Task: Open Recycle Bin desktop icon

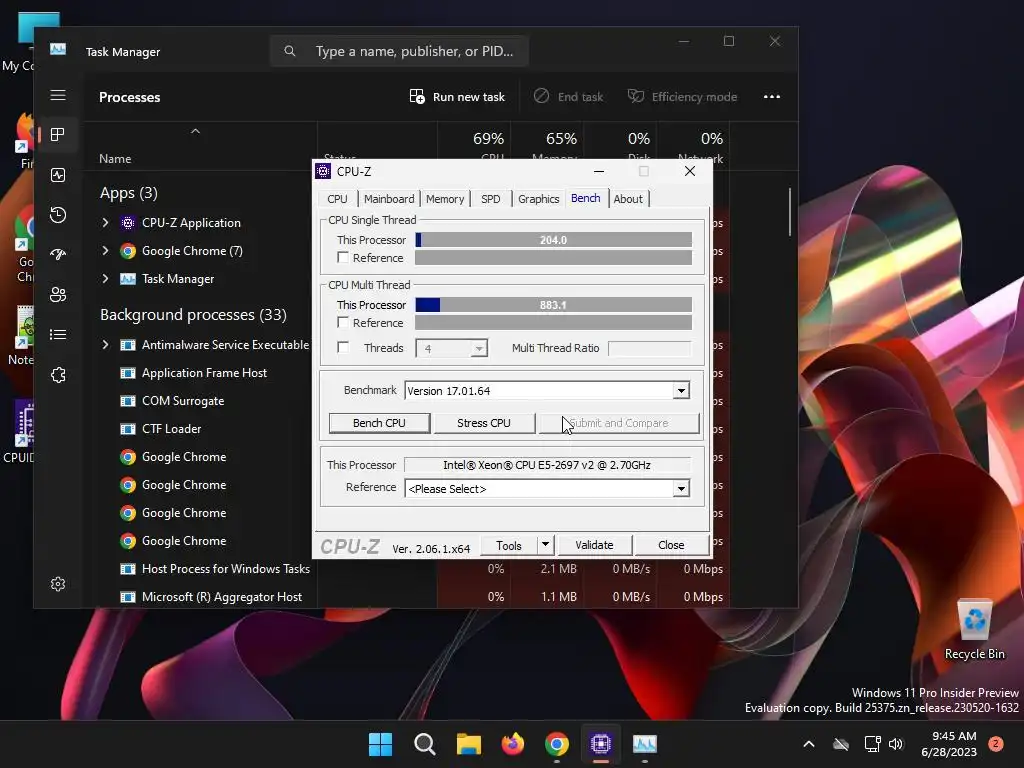Action: tap(974, 630)
